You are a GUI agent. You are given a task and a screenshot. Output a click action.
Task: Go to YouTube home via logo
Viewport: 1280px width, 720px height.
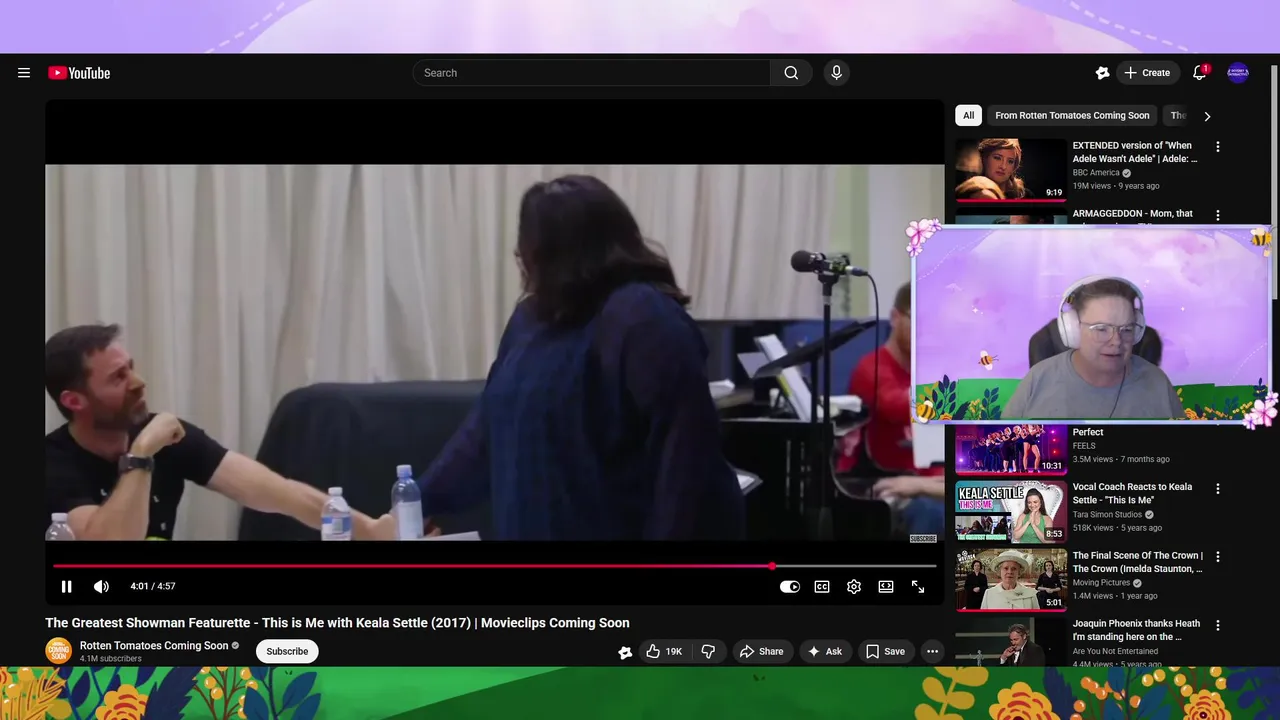pos(79,73)
